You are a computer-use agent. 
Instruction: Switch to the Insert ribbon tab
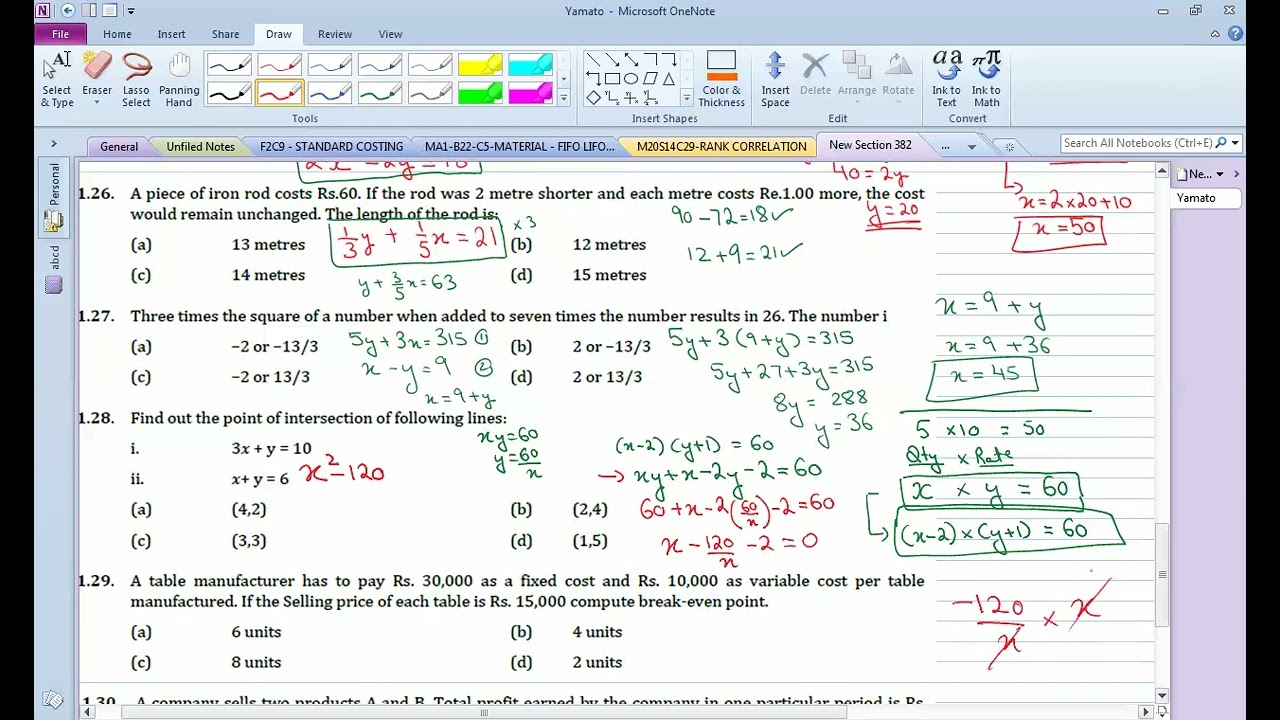(x=171, y=34)
